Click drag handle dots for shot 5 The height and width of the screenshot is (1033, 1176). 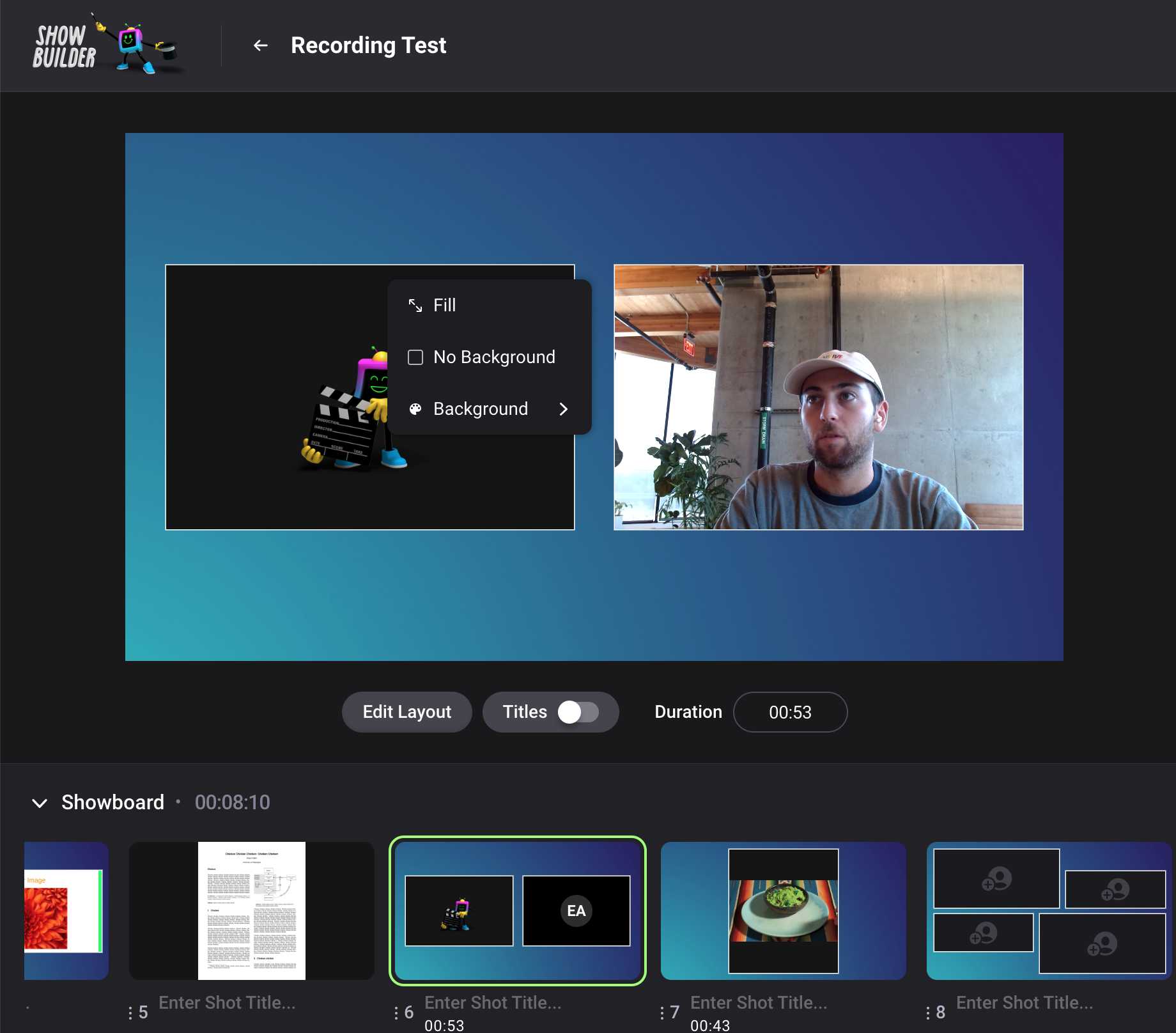pyautogui.click(x=130, y=1013)
